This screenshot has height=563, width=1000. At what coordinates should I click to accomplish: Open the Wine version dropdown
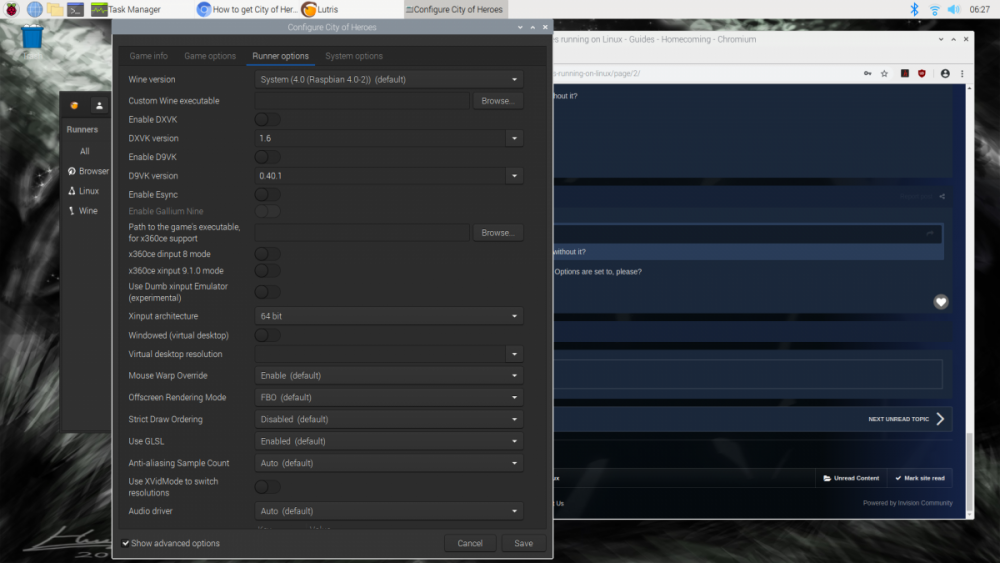[x=389, y=80]
